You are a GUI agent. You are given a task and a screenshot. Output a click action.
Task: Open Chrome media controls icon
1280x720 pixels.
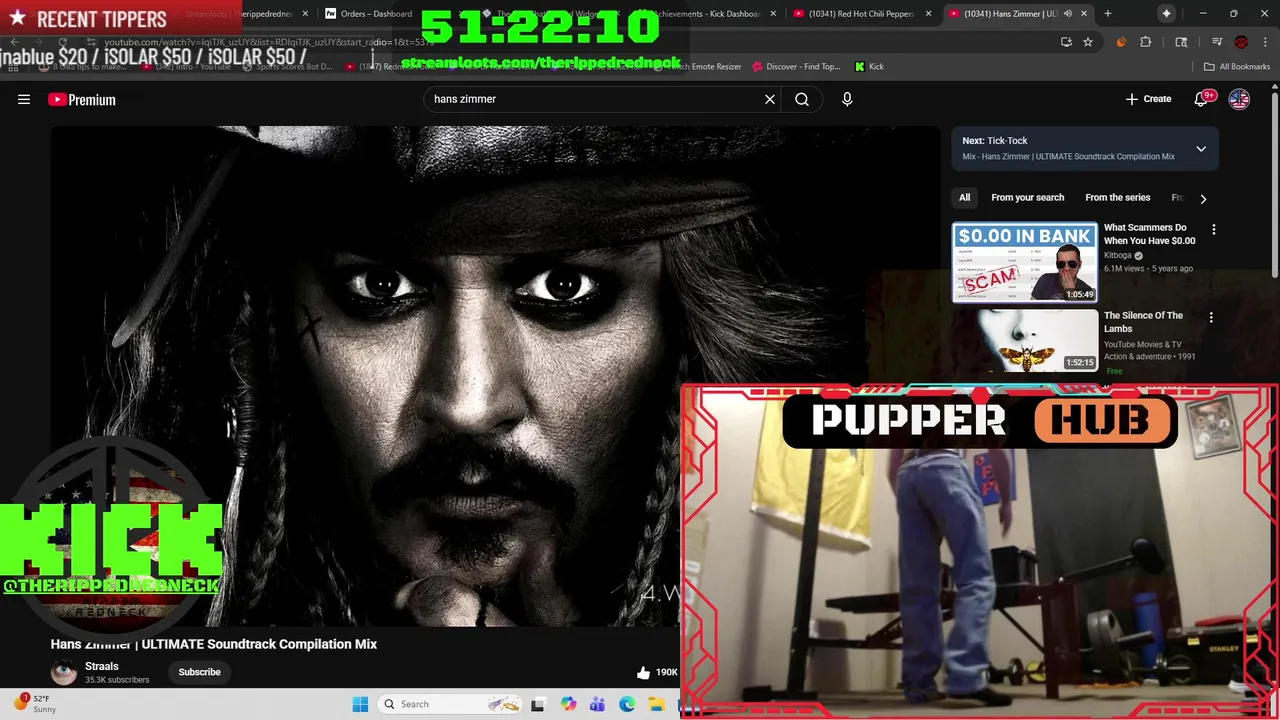[1217, 42]
